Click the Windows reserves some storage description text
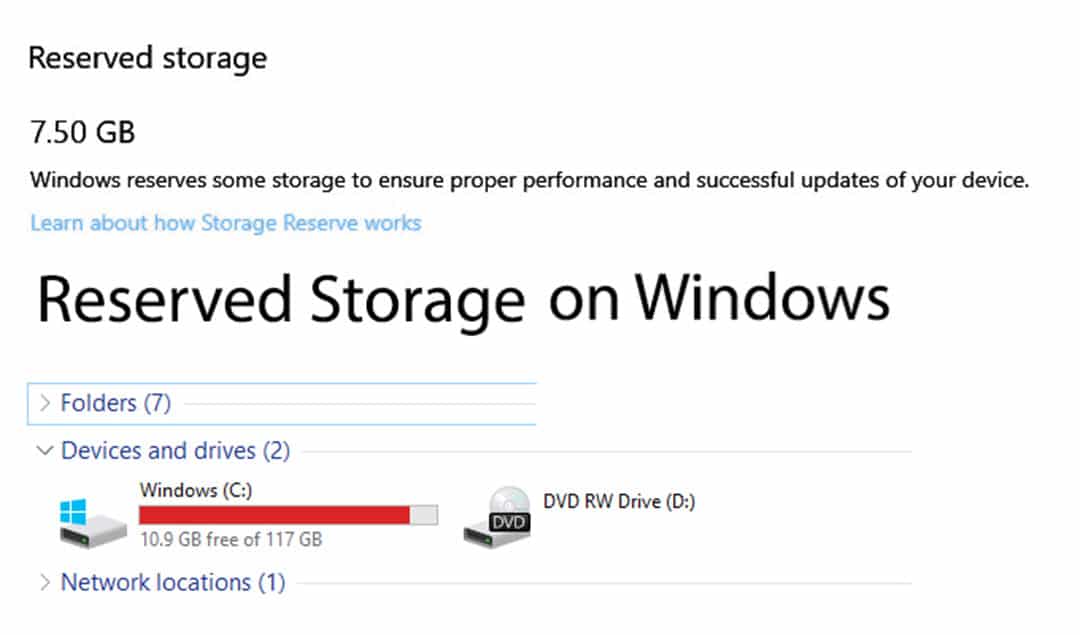1080x635 pixels. [x=529, y=181]
